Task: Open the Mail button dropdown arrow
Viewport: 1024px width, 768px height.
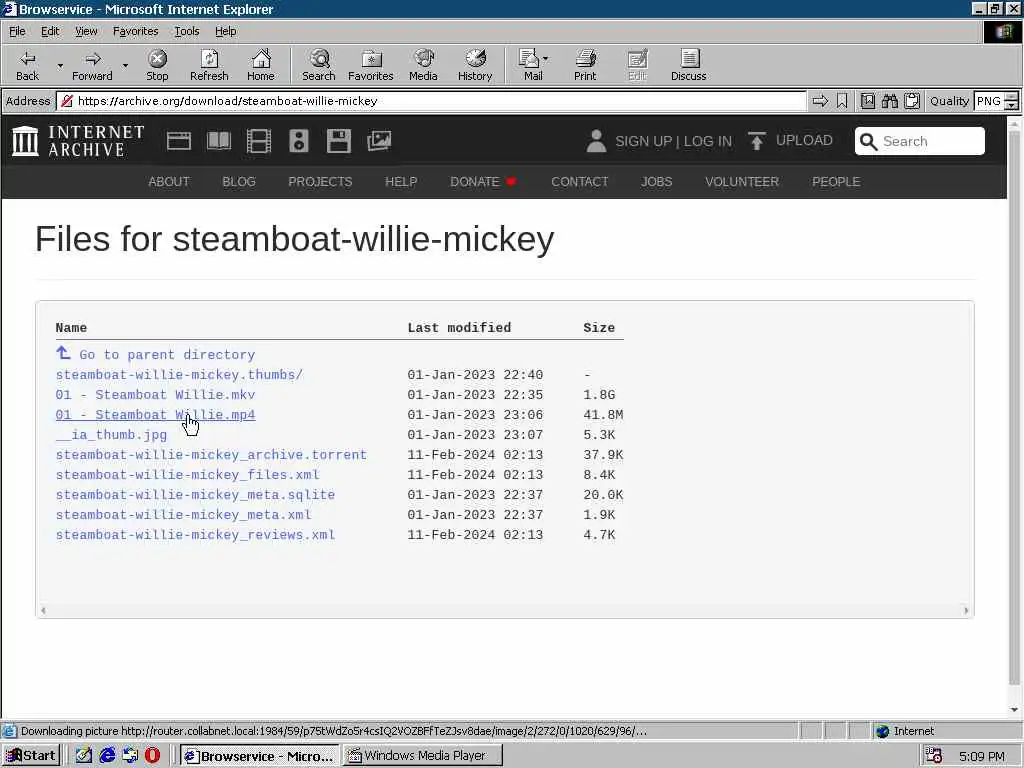Action: coord(546,59)
